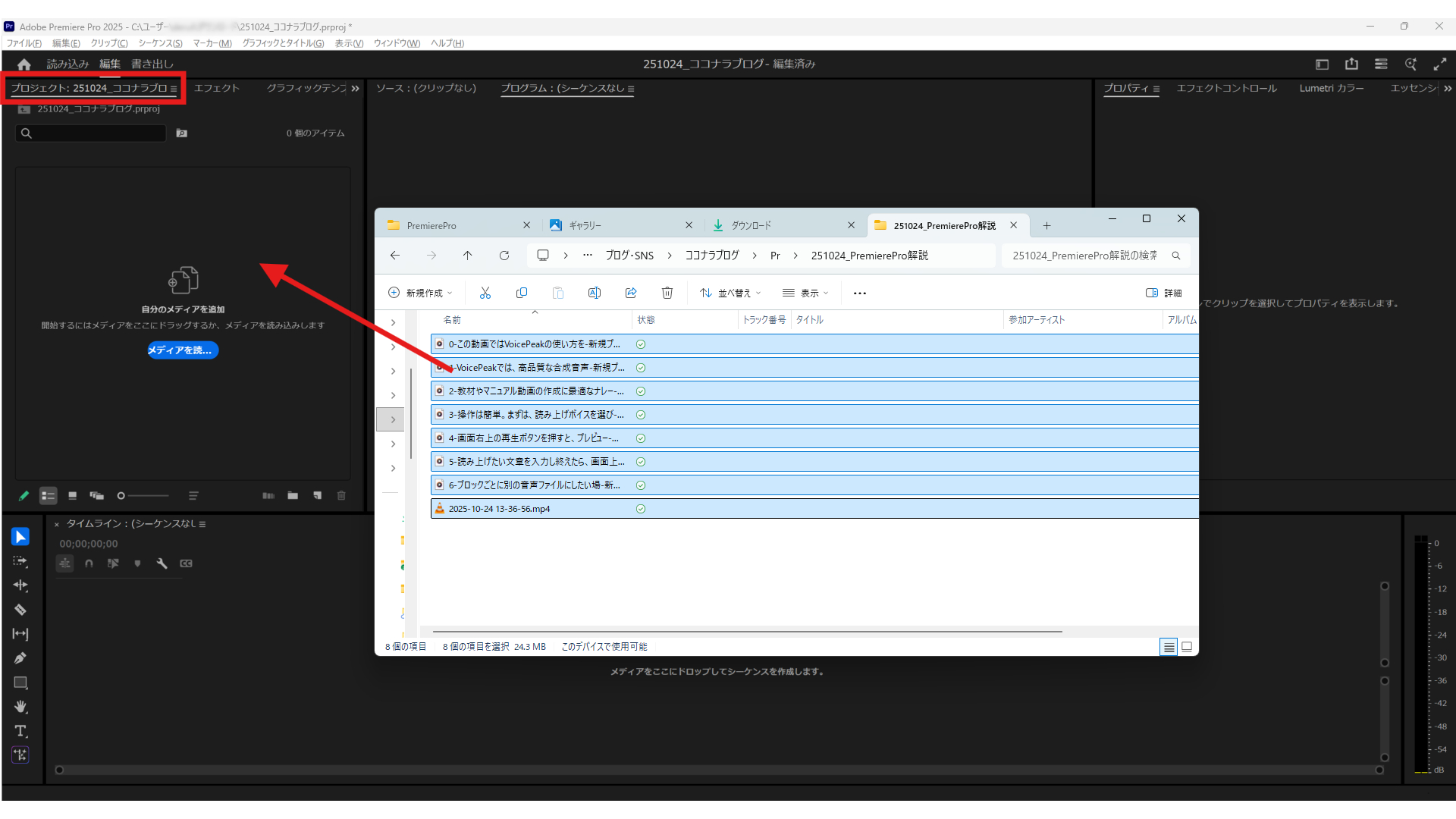Toggle the 詳細 details pane in Explorer

(1164, 293)
